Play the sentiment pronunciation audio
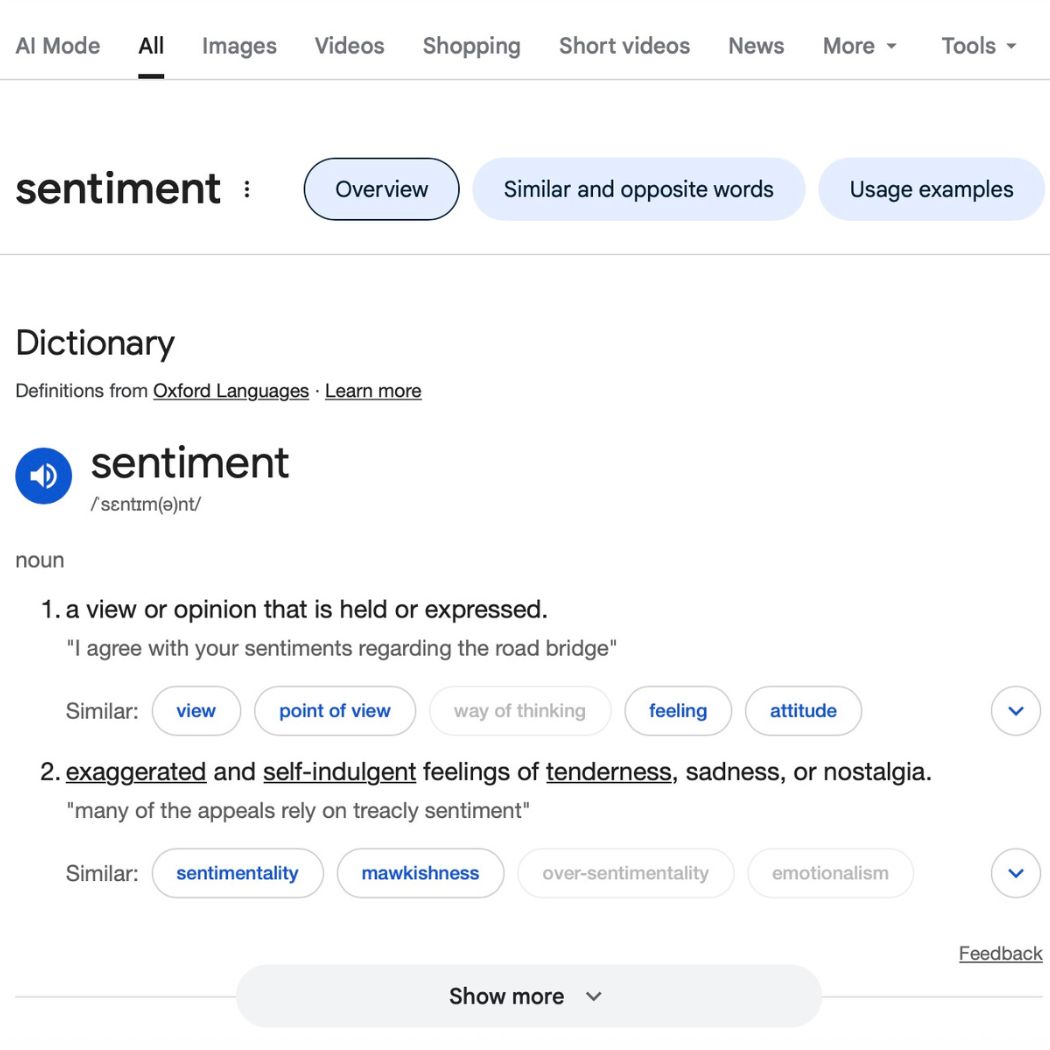Screen dimensions: 1050x1050 pyautogui.click(x=43, y=476)
